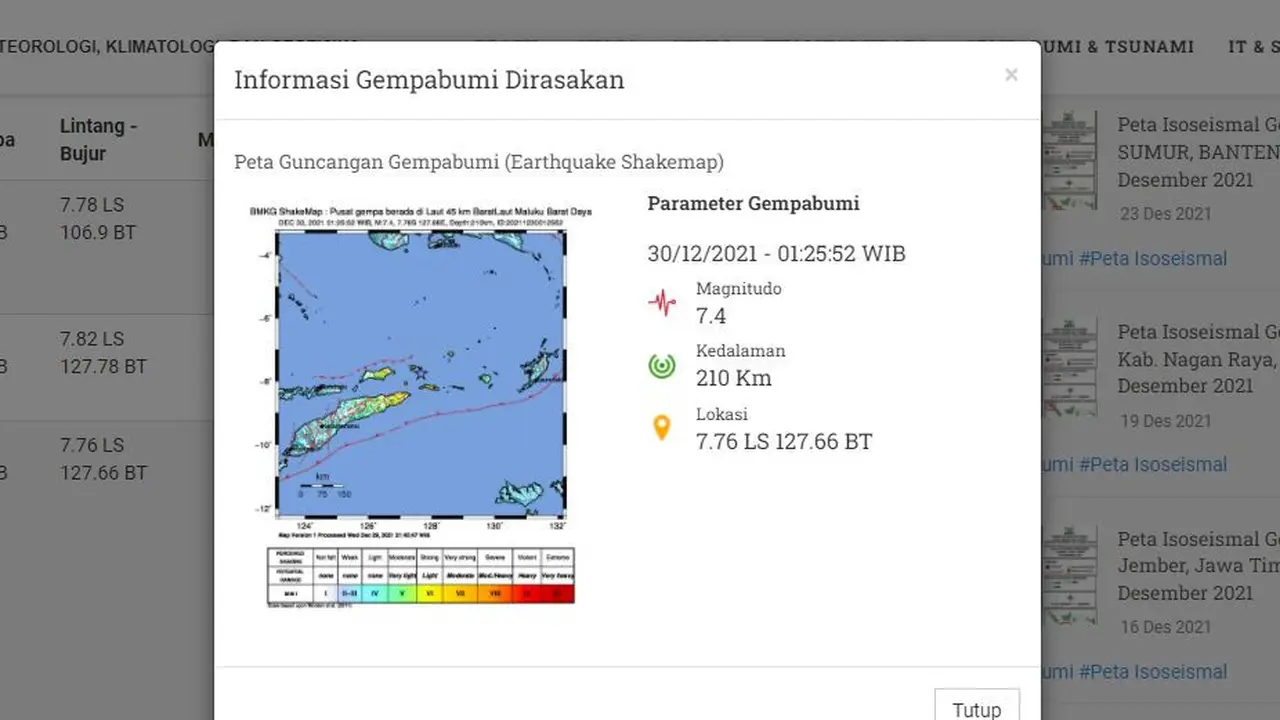Click background table cell 7.76 LS 127.66 BT

(x=103, y=459)
